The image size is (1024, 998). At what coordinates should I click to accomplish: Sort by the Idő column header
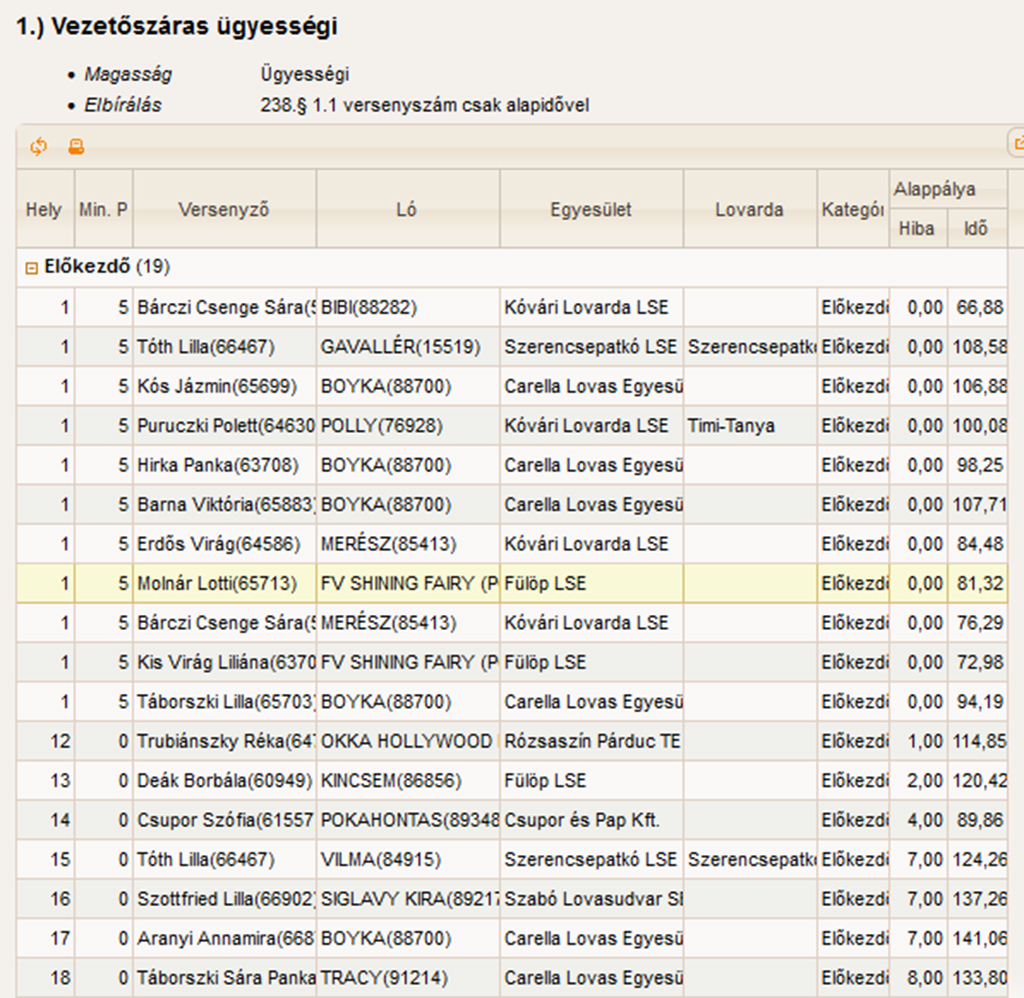975,229
